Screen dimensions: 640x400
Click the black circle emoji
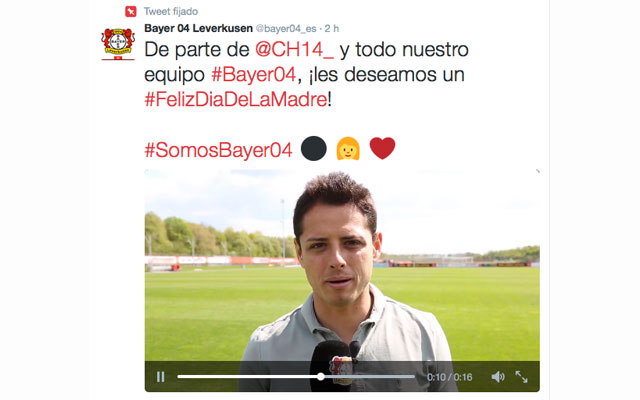[x=313, y=148]
